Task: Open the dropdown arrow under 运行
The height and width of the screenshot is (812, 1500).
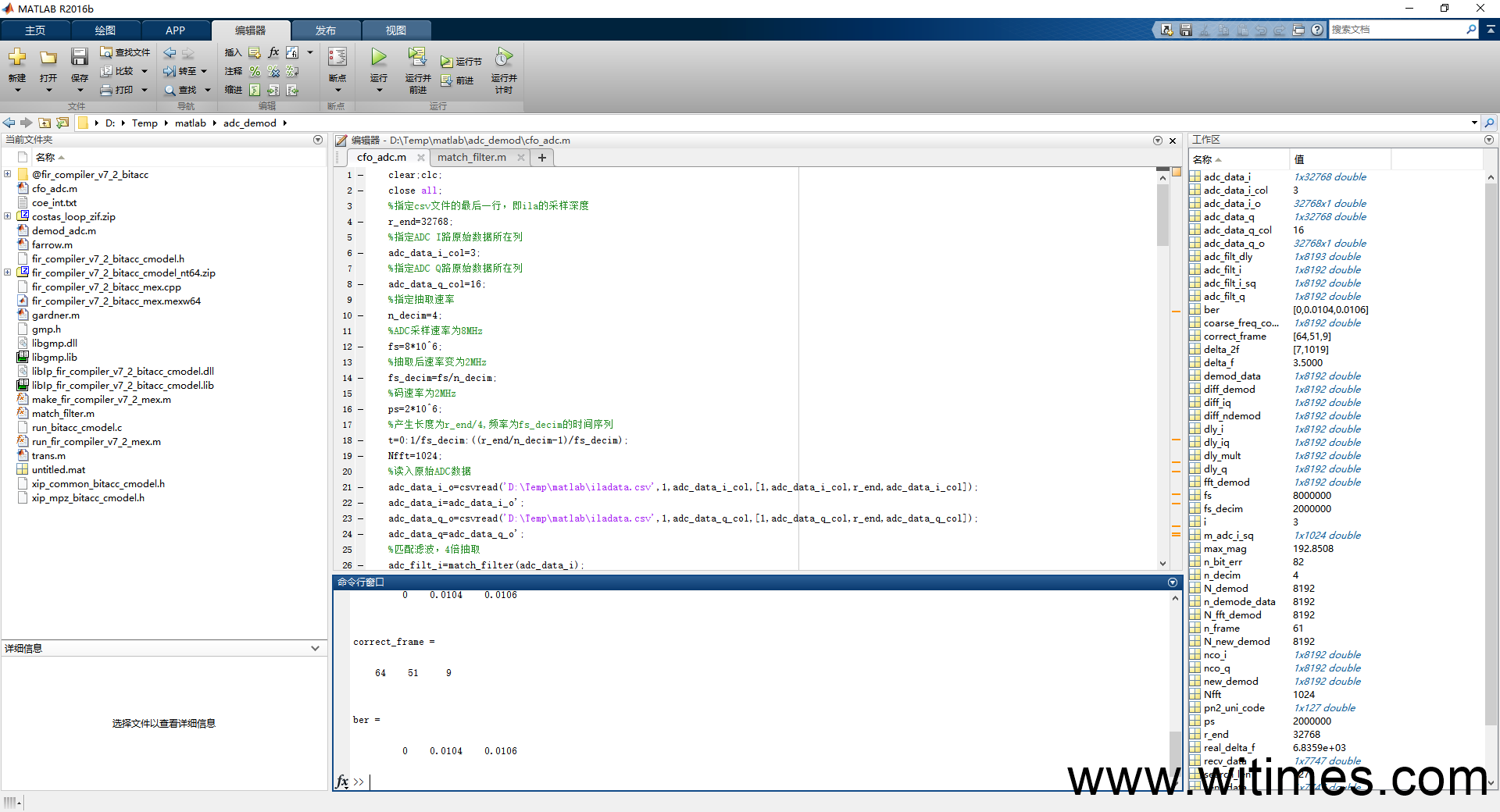Action: (379, 90)
